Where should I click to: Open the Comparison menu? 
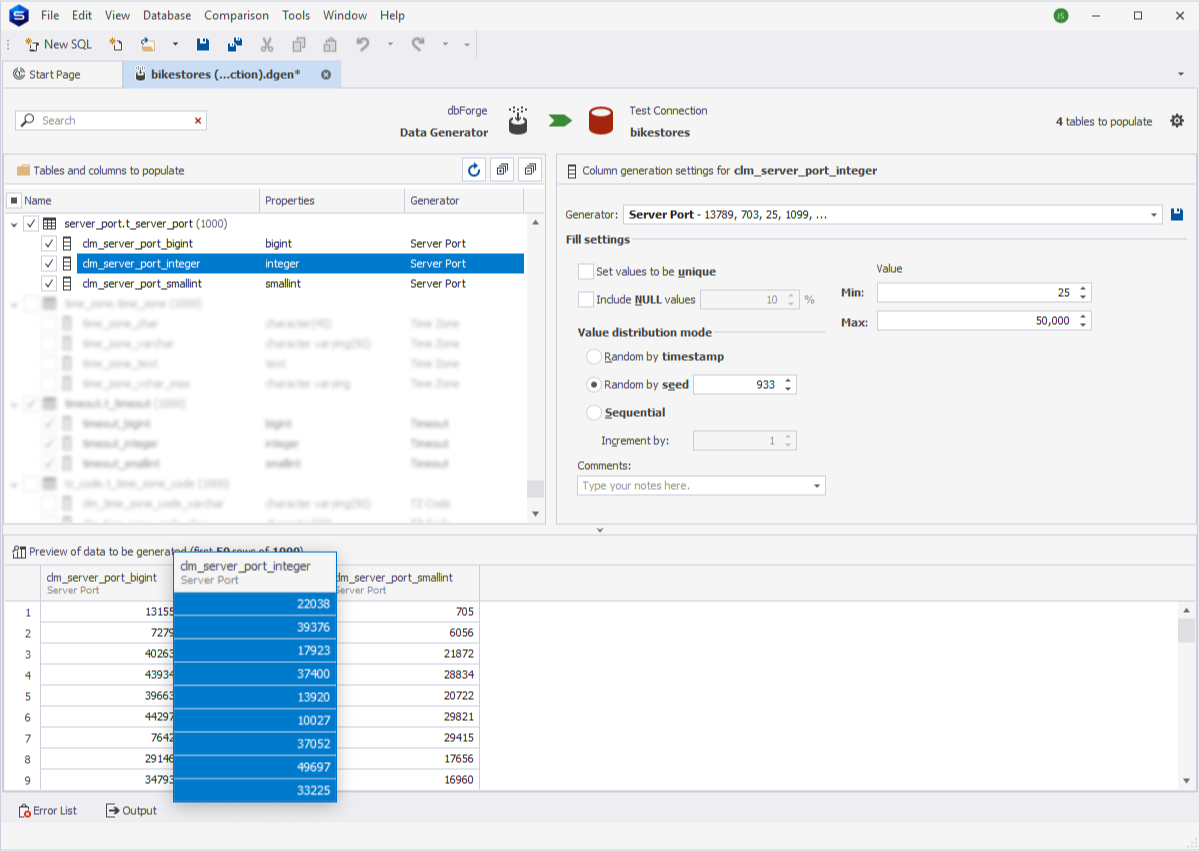tap(236, 15)
